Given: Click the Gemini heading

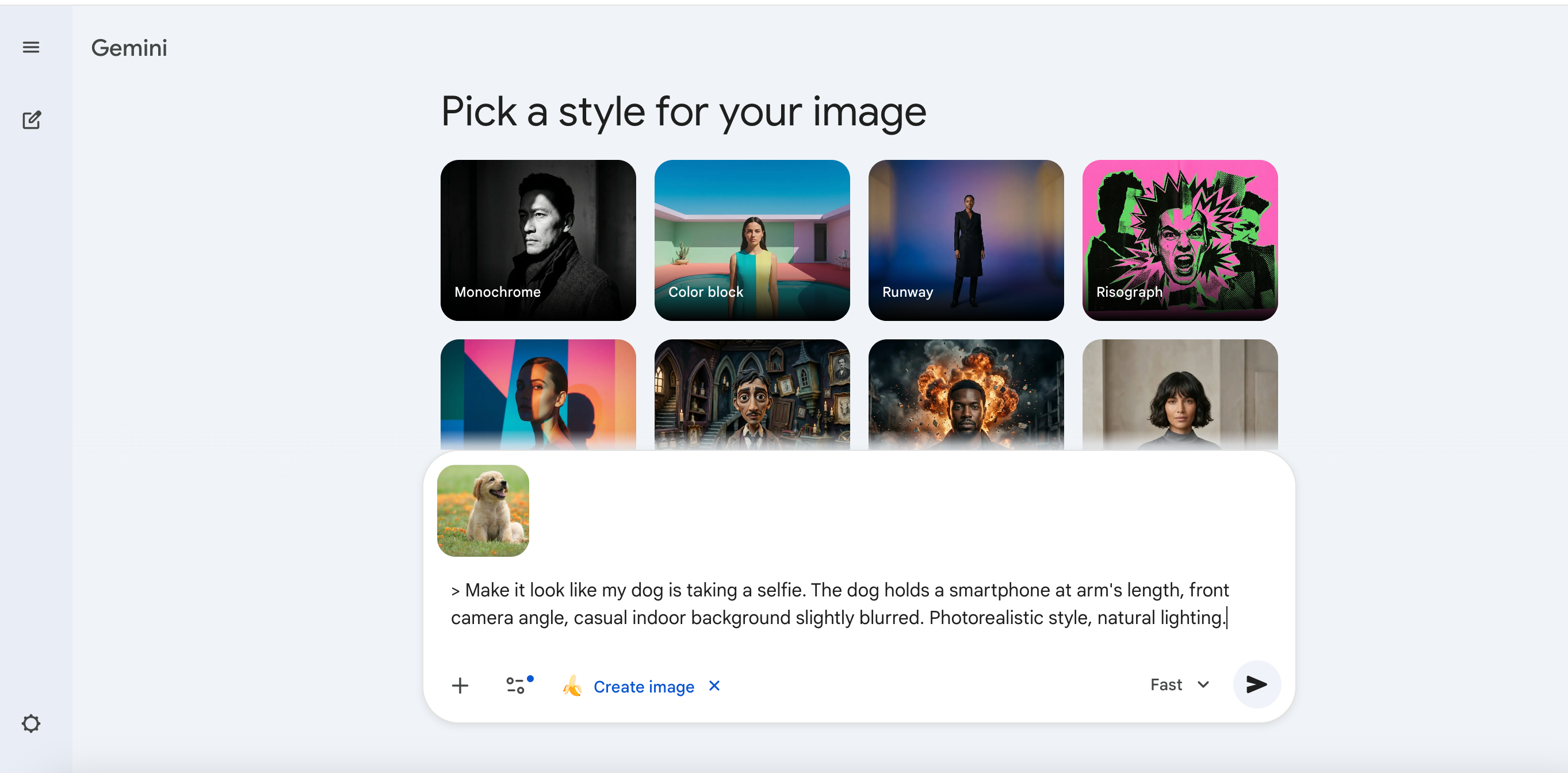Looking at the screenshot, I should pos(129,48).
